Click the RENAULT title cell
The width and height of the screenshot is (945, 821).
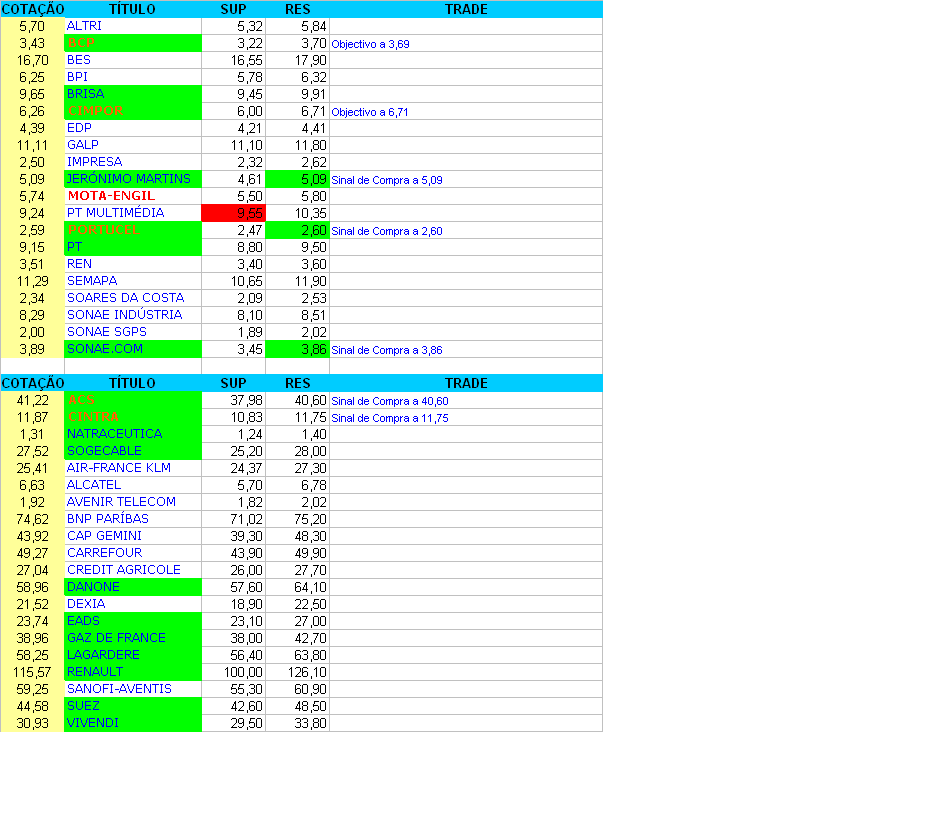pos(133,672)
